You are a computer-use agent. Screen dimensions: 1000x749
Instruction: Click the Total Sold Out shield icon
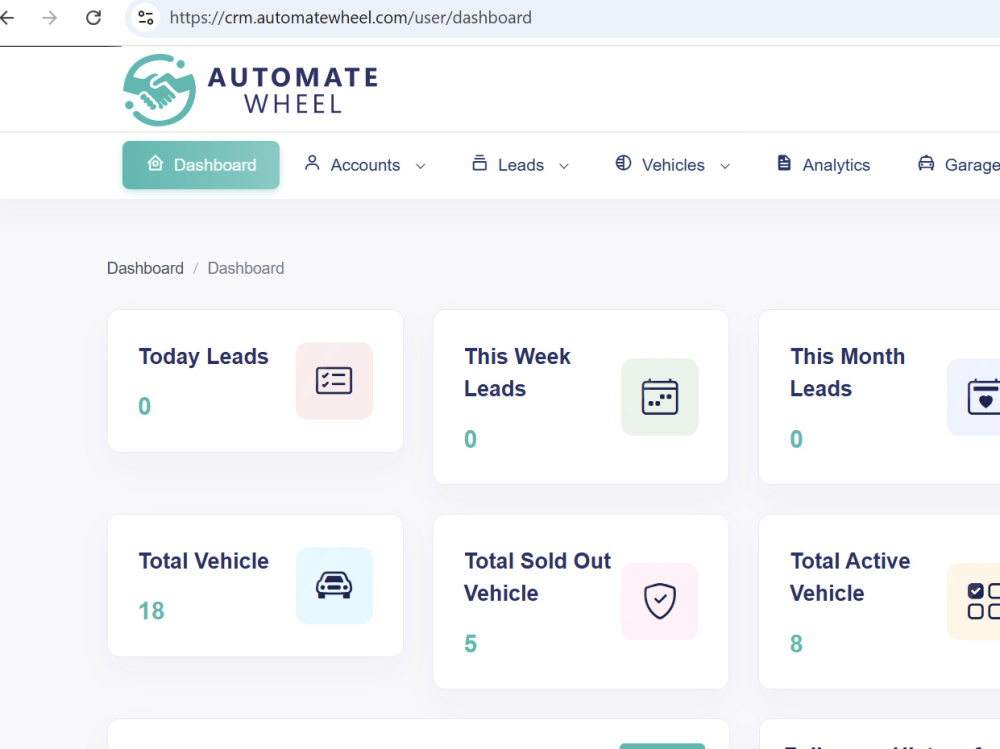point(660,601)
